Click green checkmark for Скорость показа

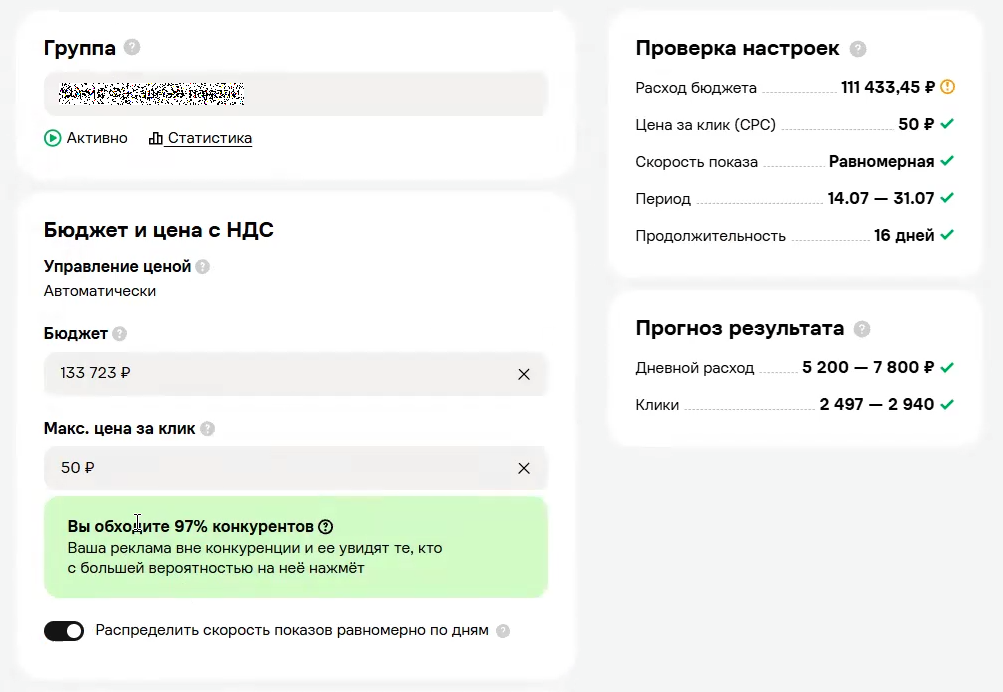[x=947, y=161]
